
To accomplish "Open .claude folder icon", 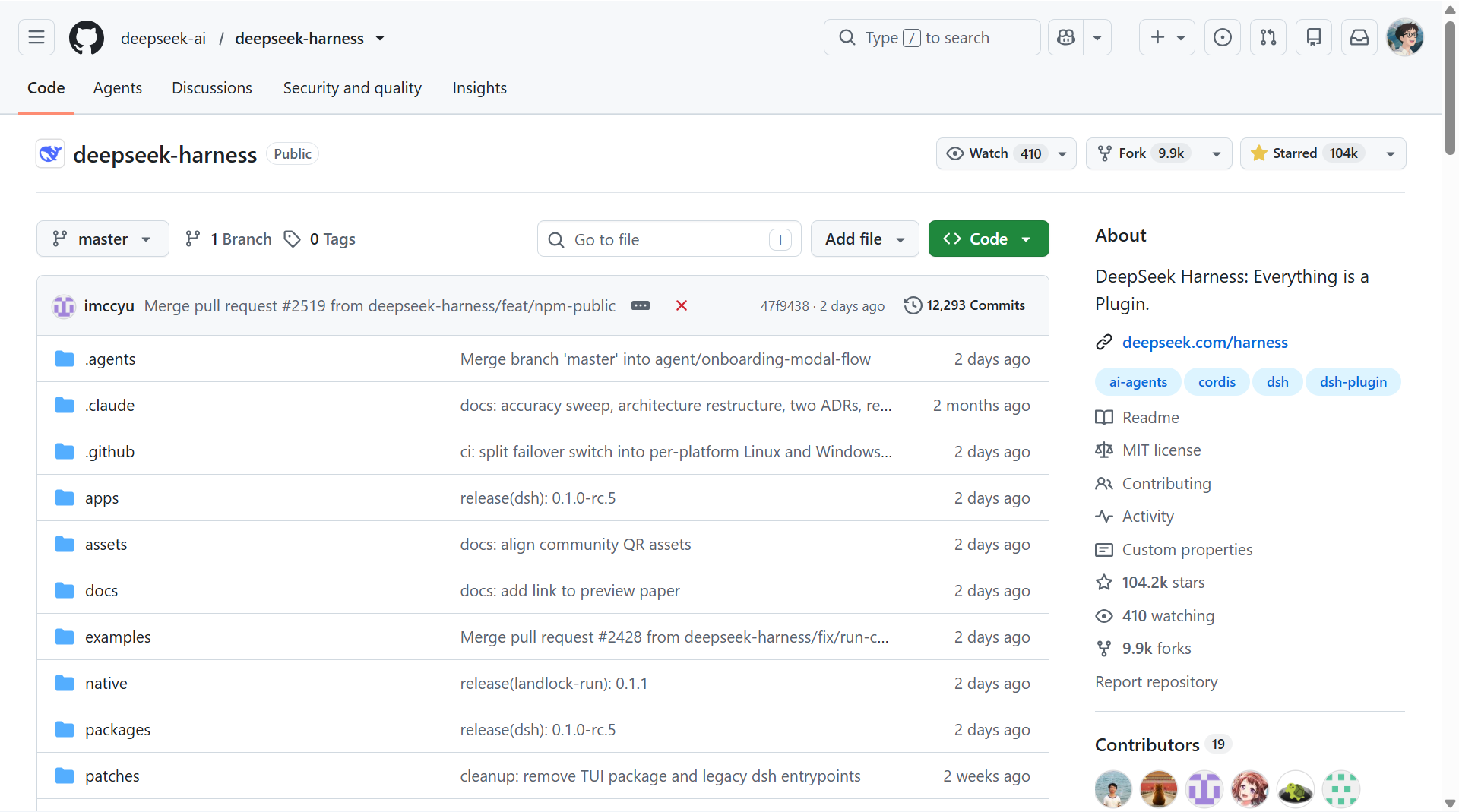I will [65, 405].
